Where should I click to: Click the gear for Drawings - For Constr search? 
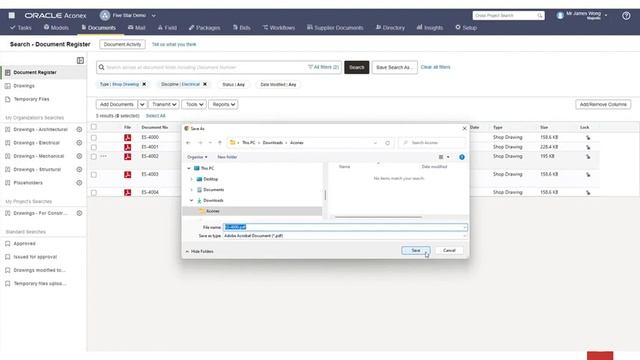[79, 213]
